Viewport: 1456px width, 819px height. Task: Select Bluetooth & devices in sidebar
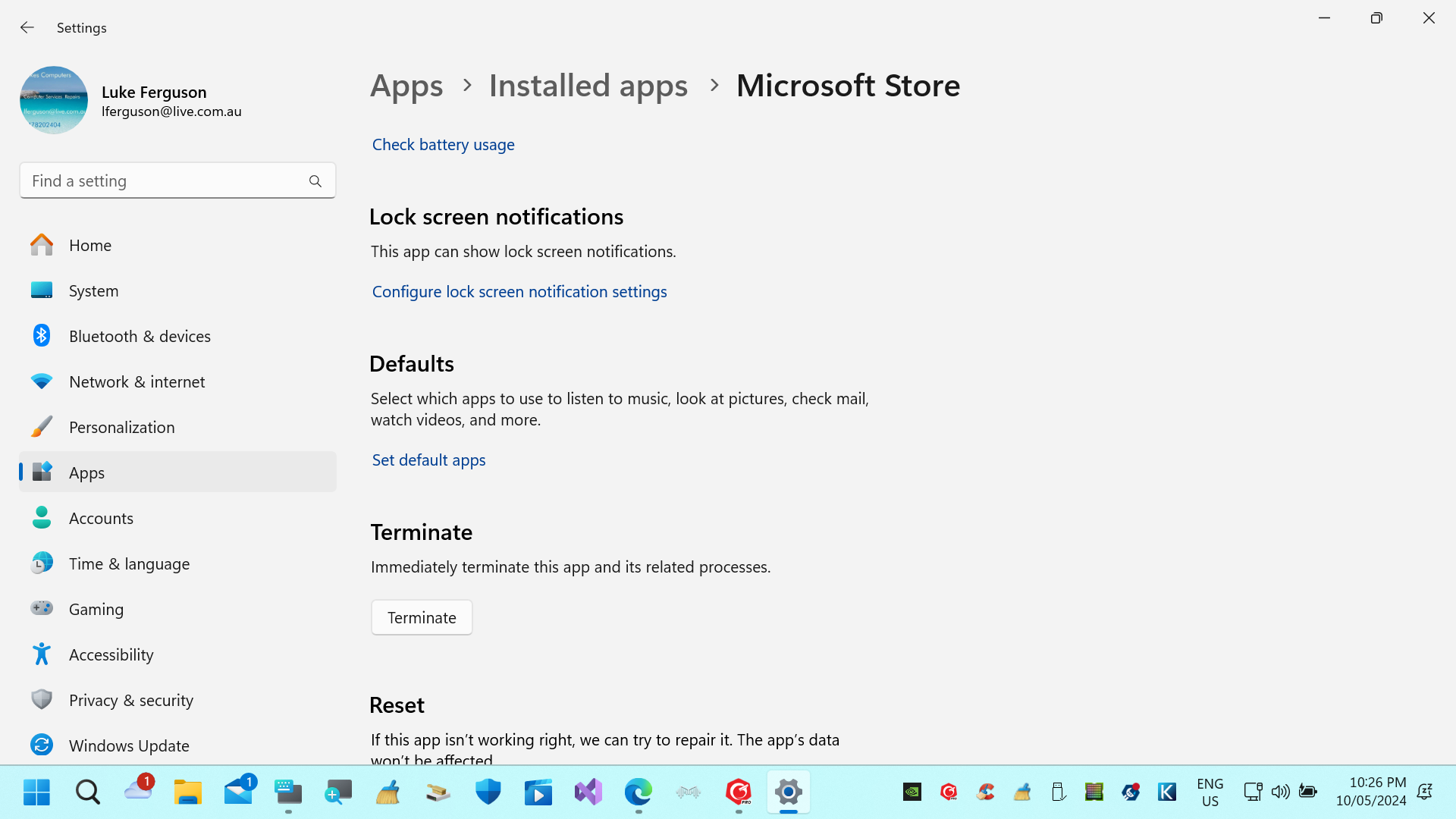coord(177,336)
